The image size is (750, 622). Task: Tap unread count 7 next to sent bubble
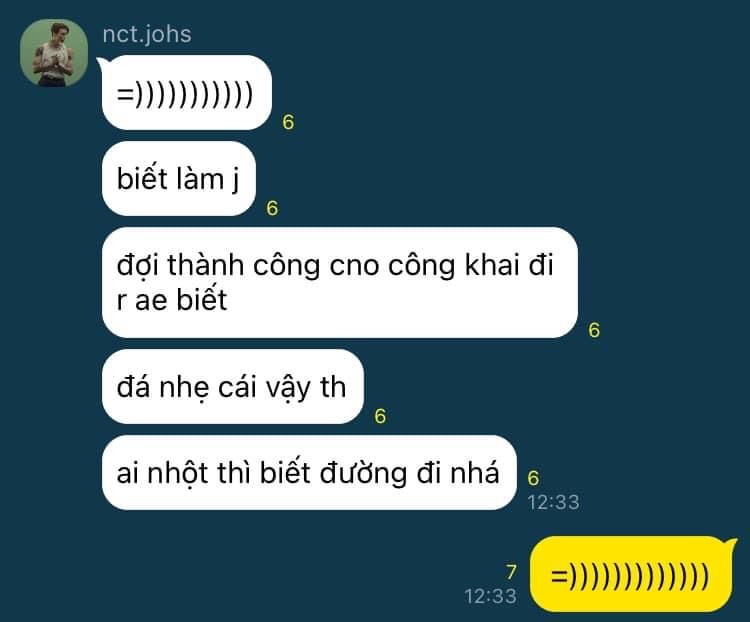(511, 572)
